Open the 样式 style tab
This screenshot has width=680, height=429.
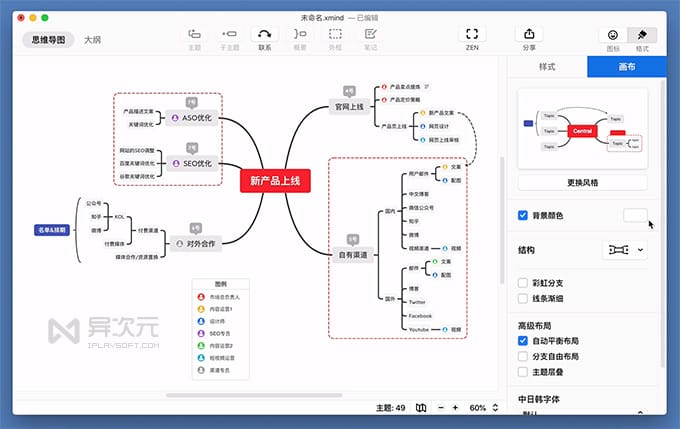pyautogui.click(x=547, y=67)
